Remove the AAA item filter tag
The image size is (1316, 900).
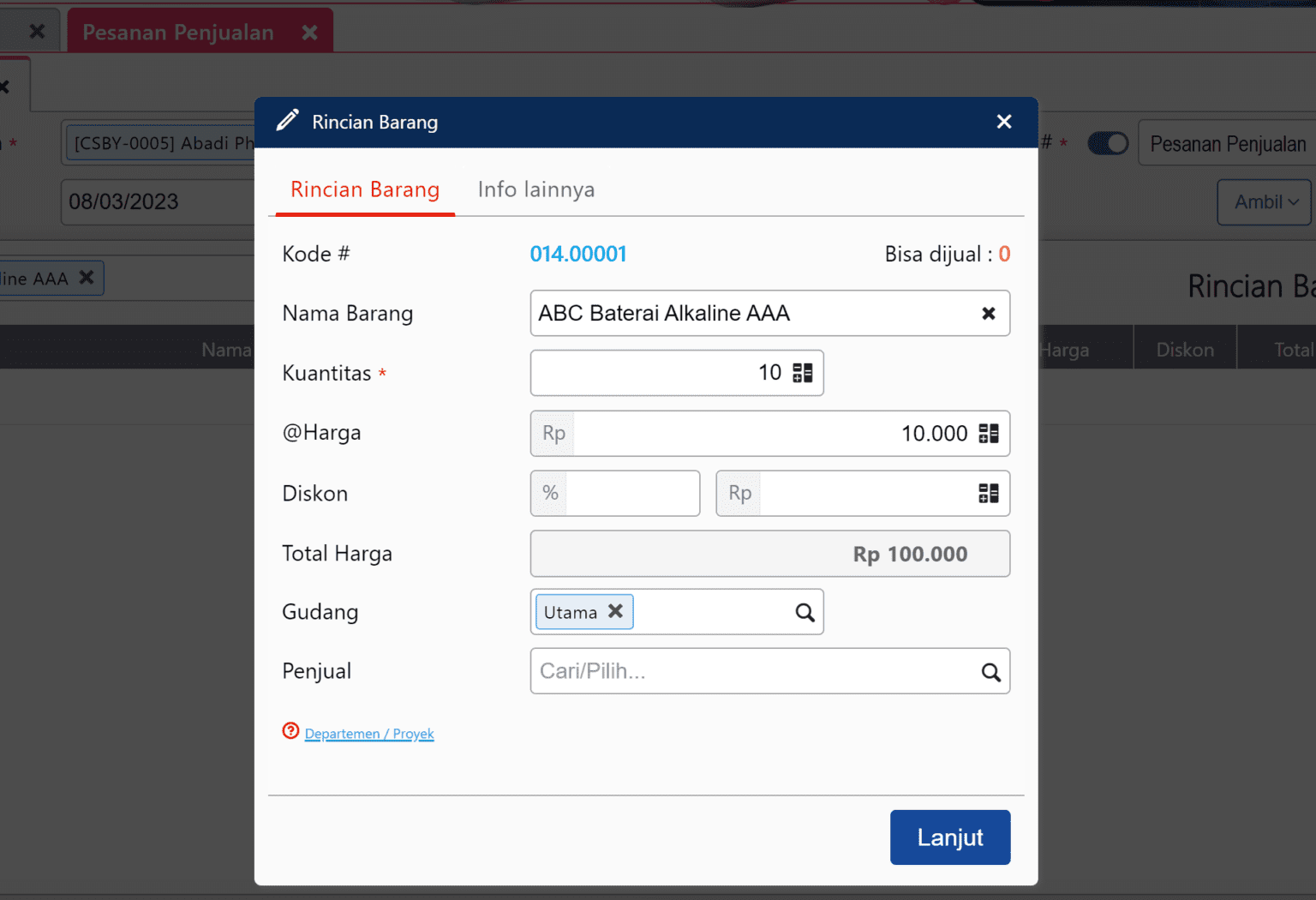86,277
